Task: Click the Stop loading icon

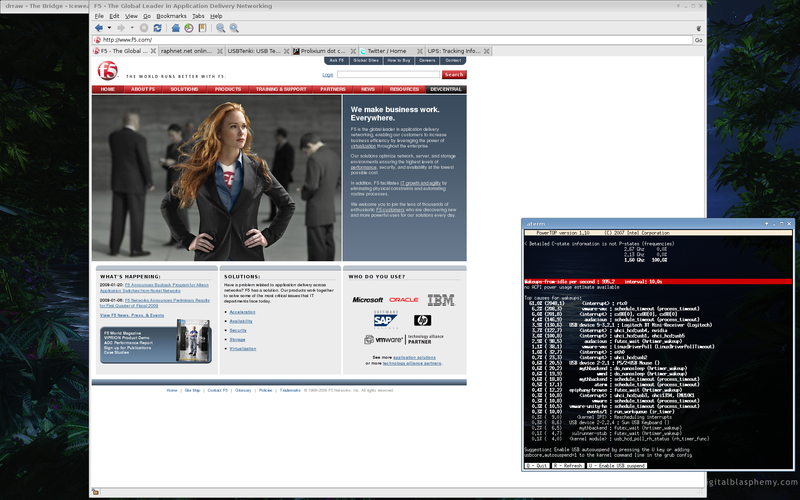Action: point(143,28)
